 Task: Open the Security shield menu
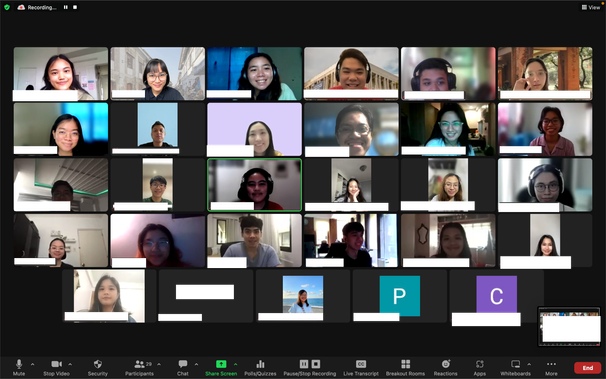point(98,367)
